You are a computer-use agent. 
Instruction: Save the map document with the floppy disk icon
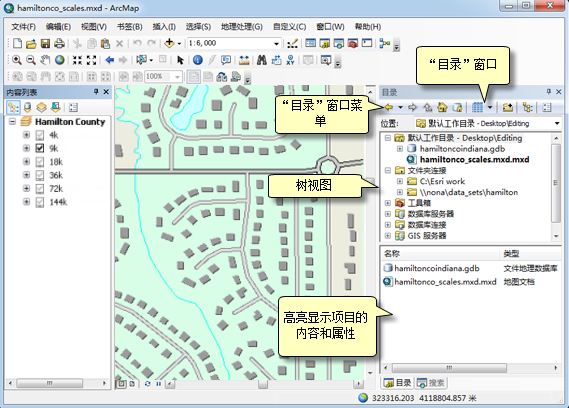[x=45, y=44]
